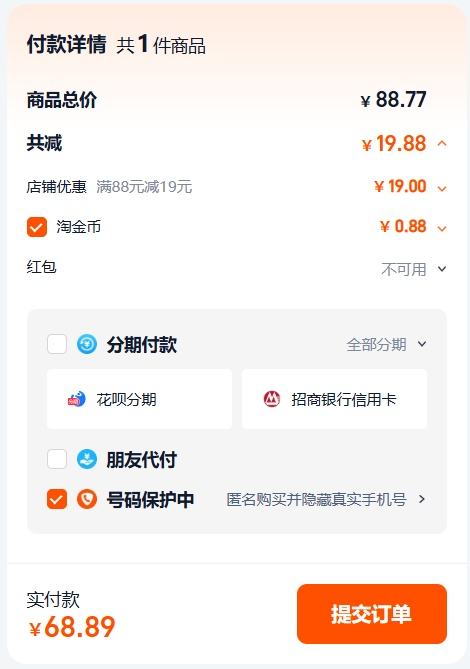This screenshot has height=669, width=470.
Task: Select the 招商银行信用卡 payment option
Action: (334, 399)
